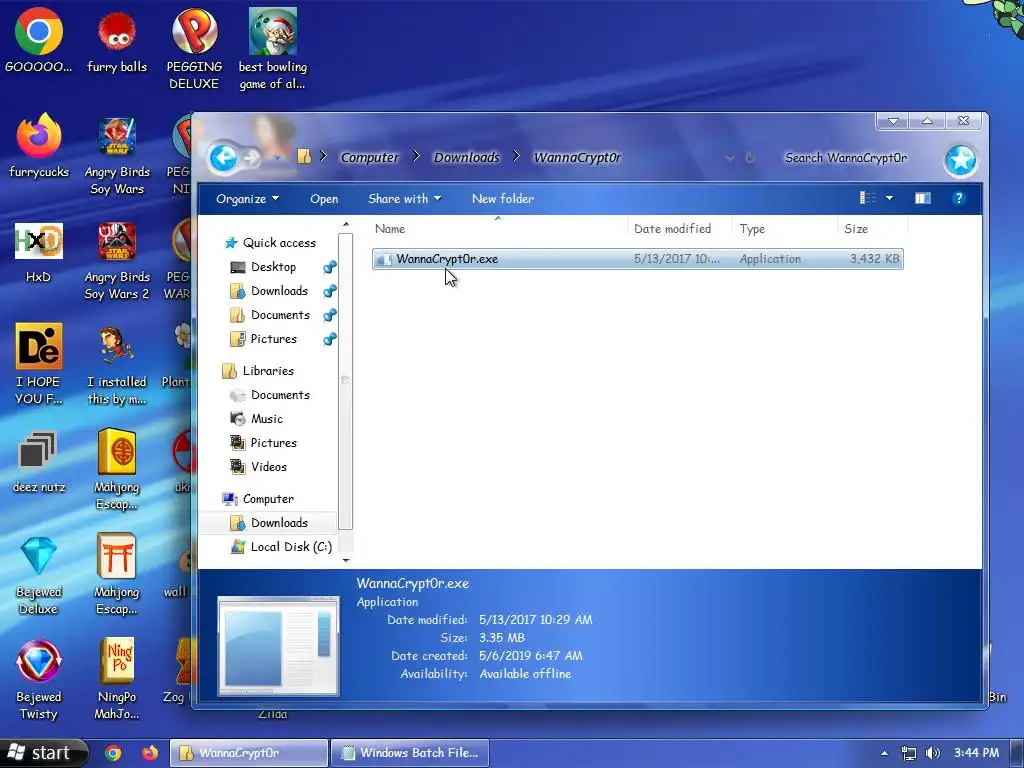Select Local Disk (C:) in navigation pane
The height and width of the screenshot is (768, 1024).
coord(281,547)
